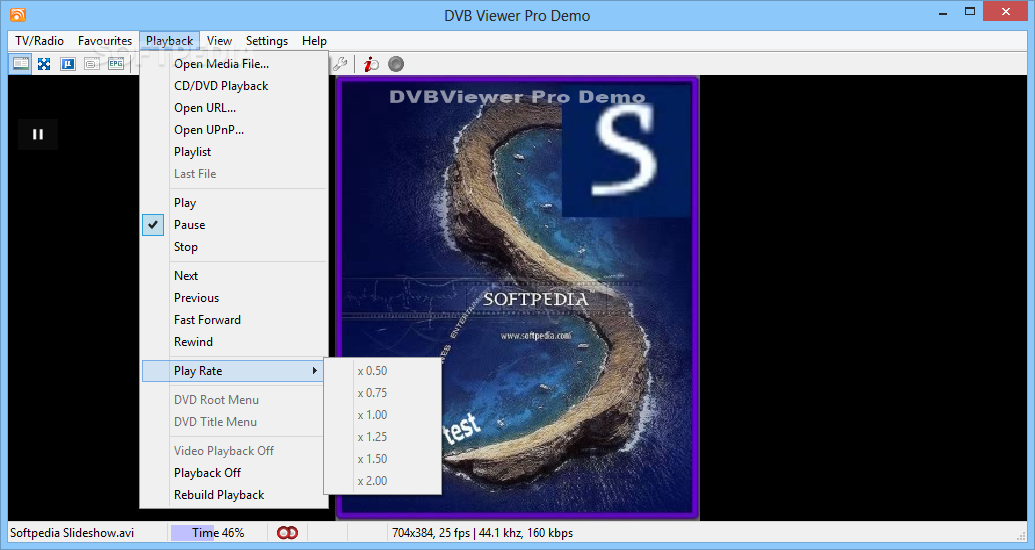The image size is (1035, 550).
Task: Choose Open URL... menu entry
Action: pos(234,108)
